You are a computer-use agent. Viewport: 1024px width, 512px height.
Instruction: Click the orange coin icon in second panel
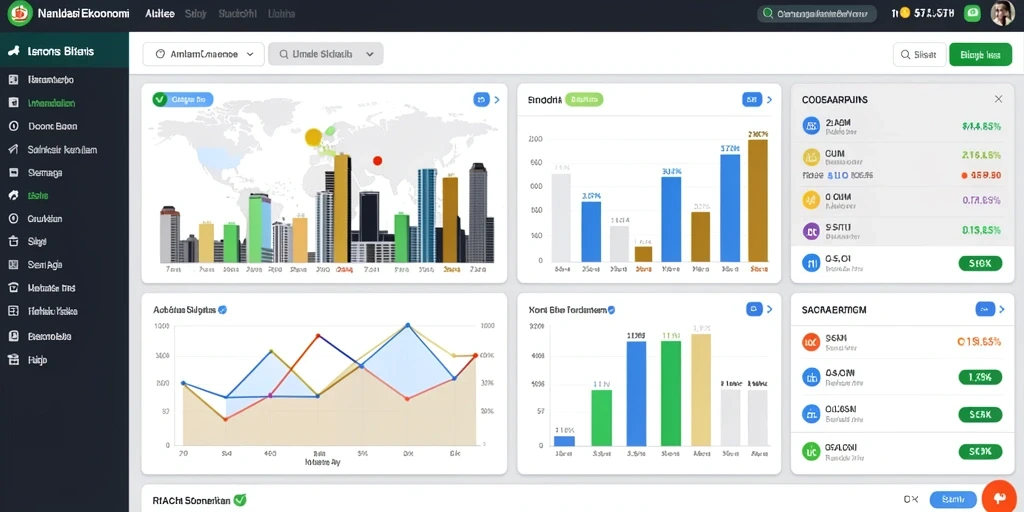tap(810, 341)
